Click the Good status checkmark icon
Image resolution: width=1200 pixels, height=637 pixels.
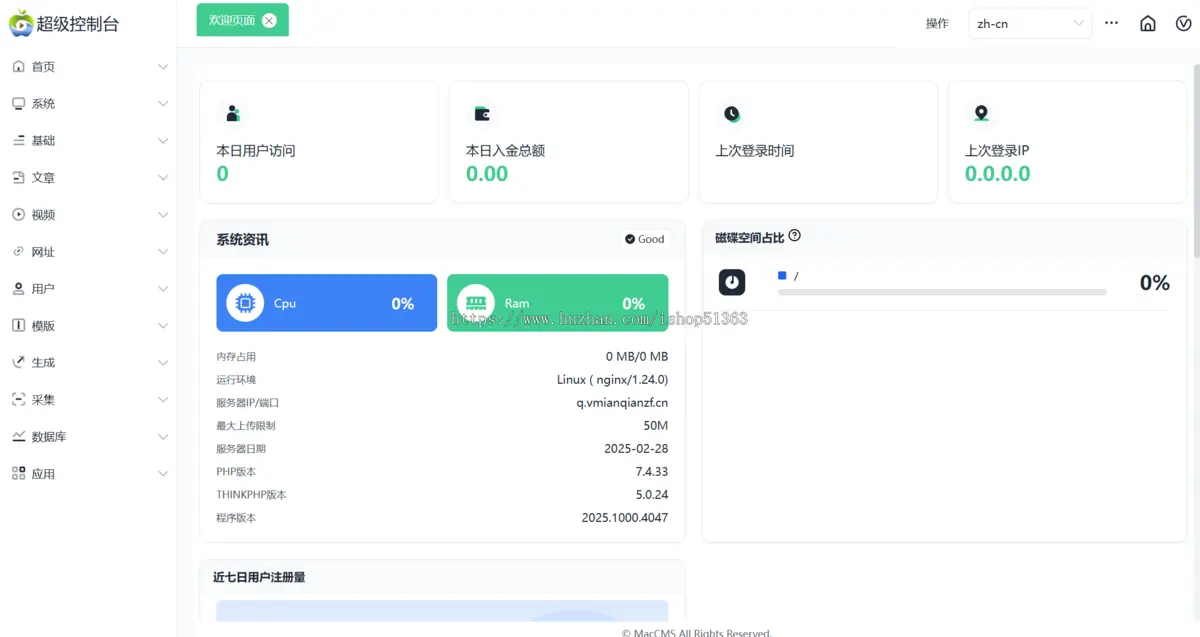(x=630, y=239)
